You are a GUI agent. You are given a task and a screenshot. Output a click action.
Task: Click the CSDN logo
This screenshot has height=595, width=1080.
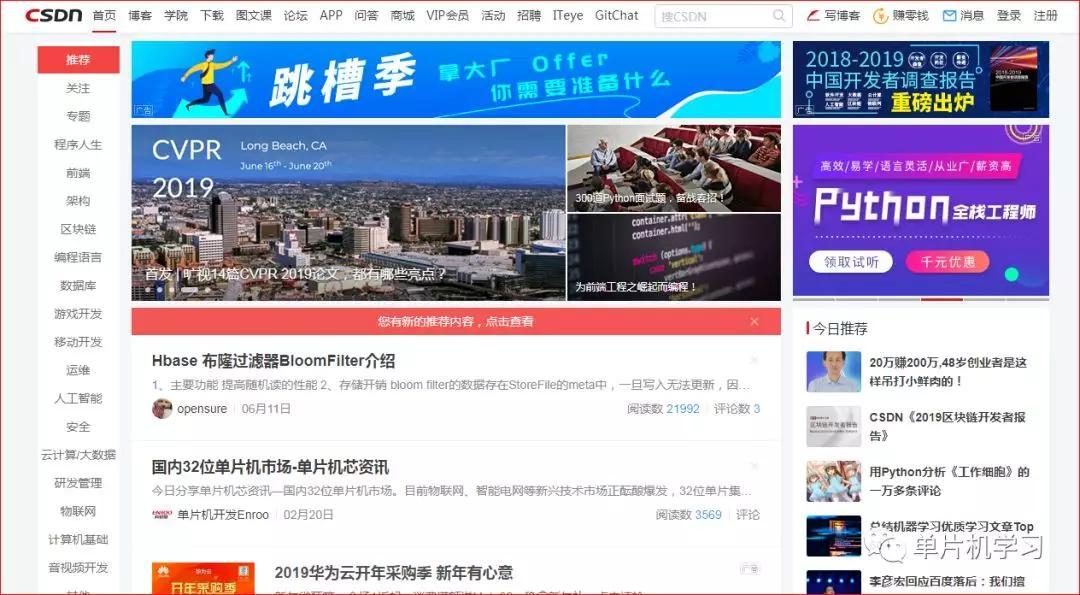[54, 14]
